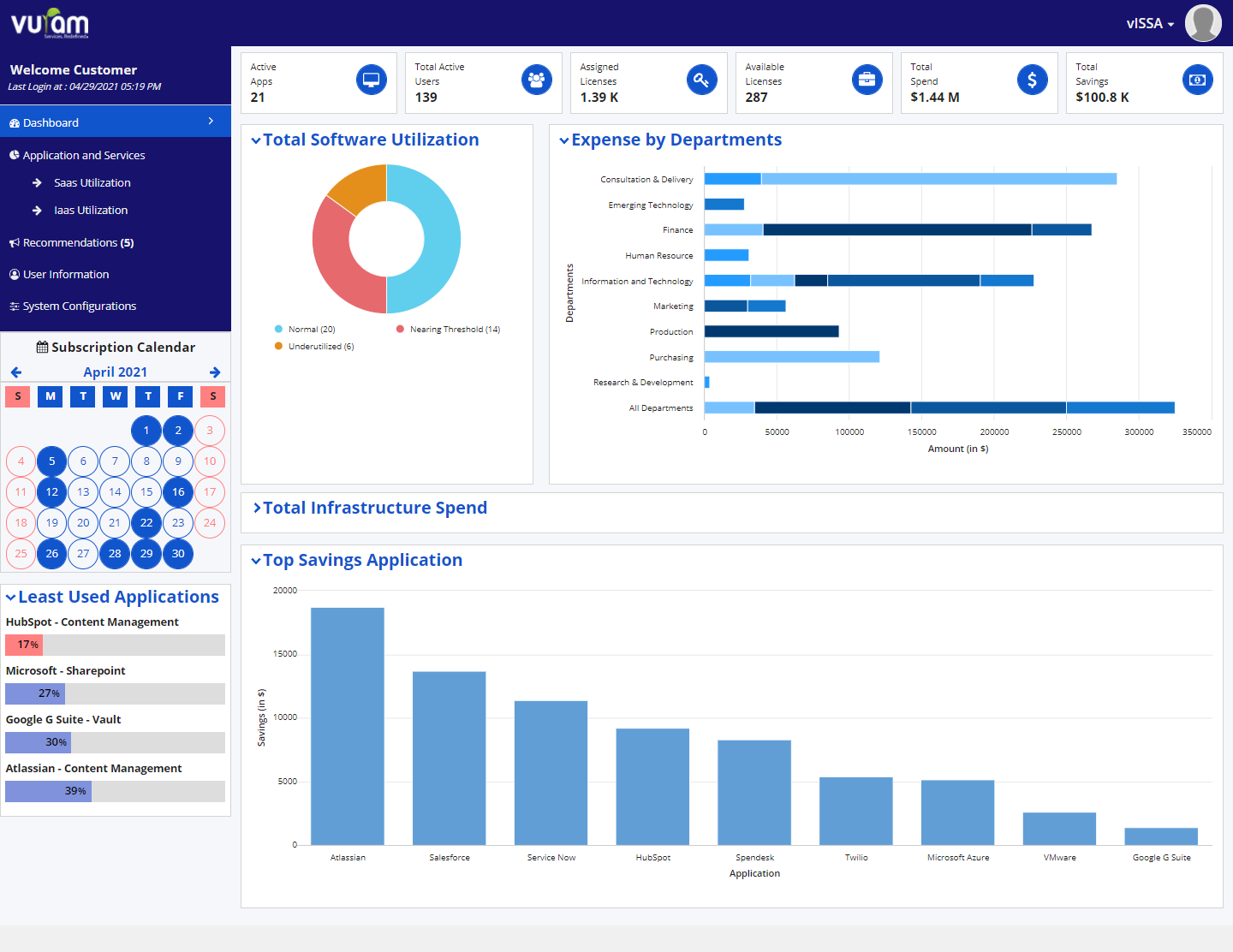The image size is (1233, 952).
Task: Click HubSpot 17% usage bar
Action: click(x=115, y=645)
